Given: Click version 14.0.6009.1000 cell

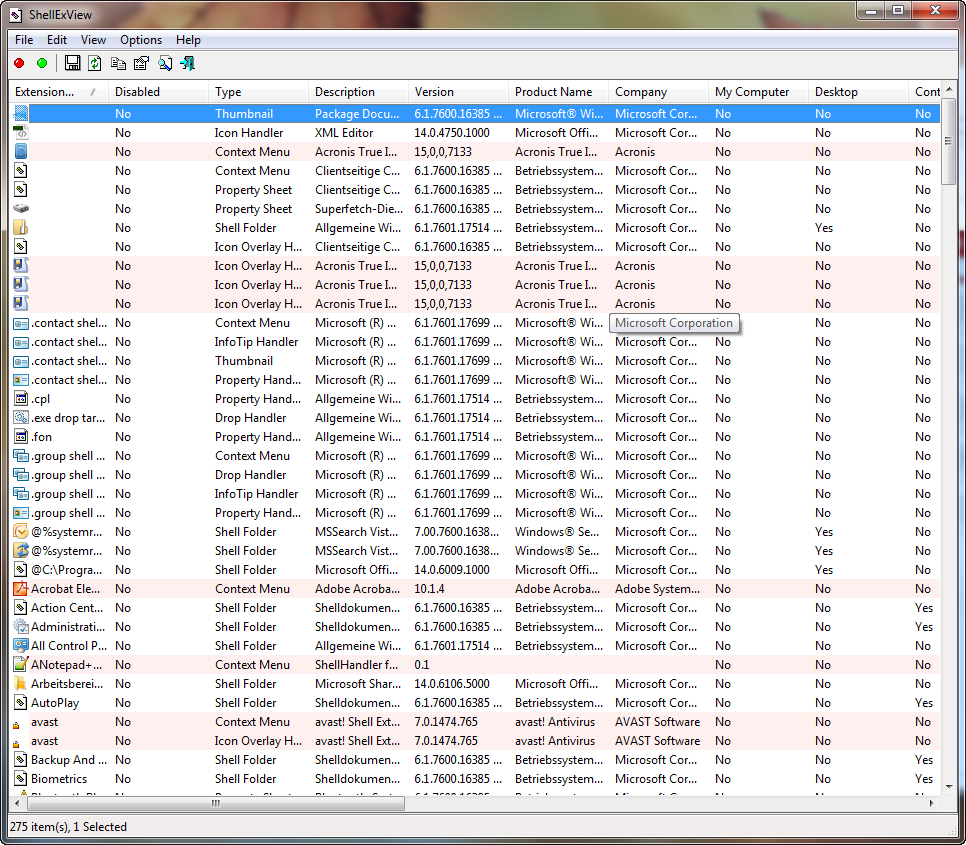Looking at the screenshot, I should [452, 570].
